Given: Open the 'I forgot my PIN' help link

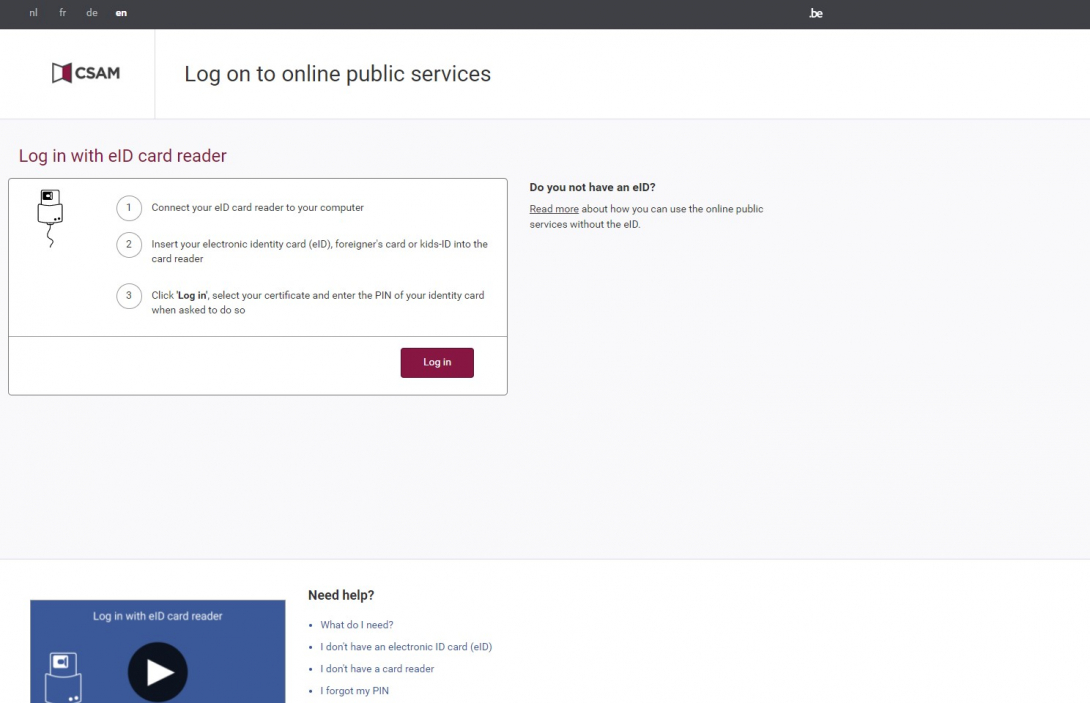Looking at the screenshot, I should click(354, 691).
